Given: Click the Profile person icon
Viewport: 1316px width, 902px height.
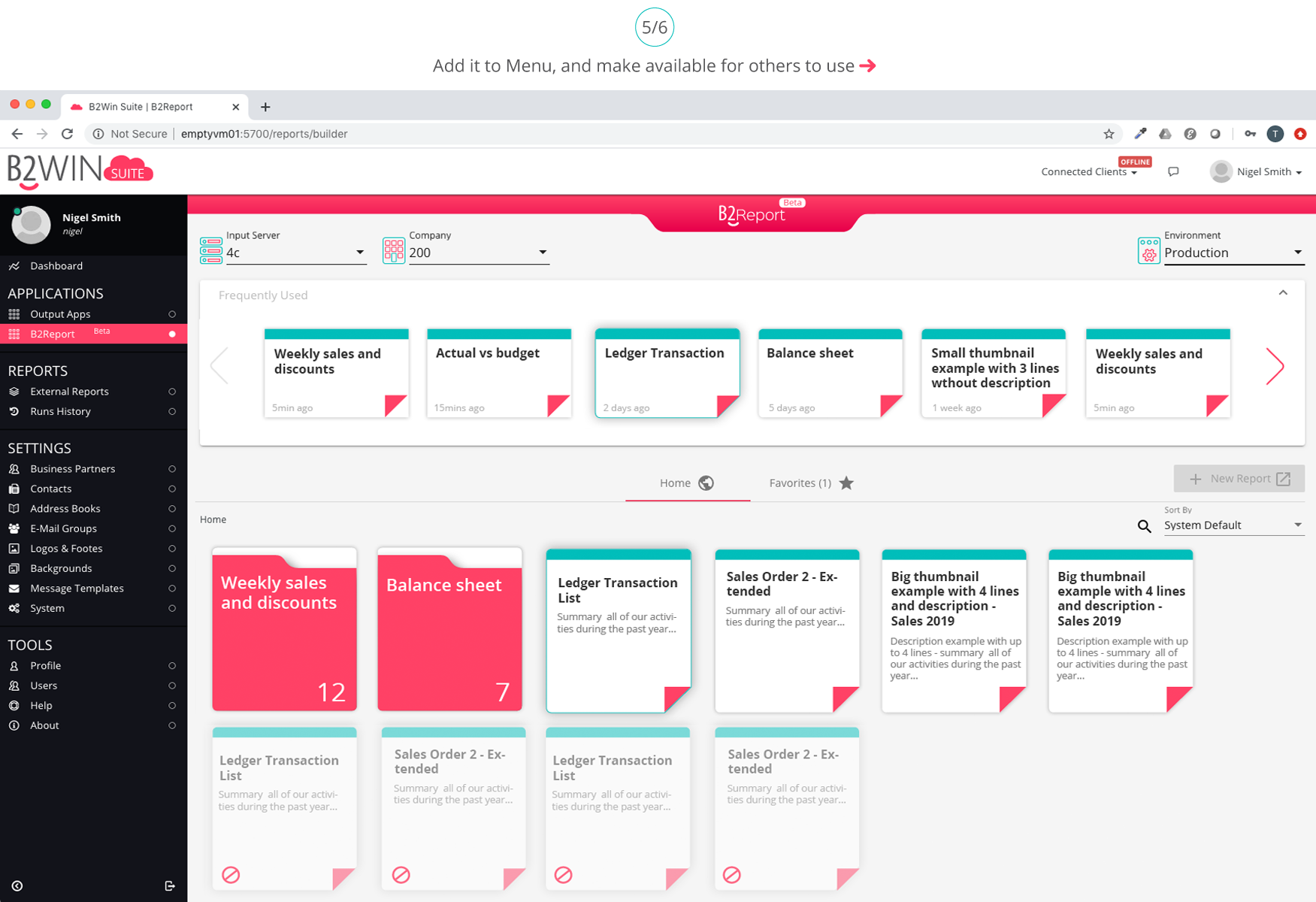Looking at the screenshot, I should click(14, 666).
